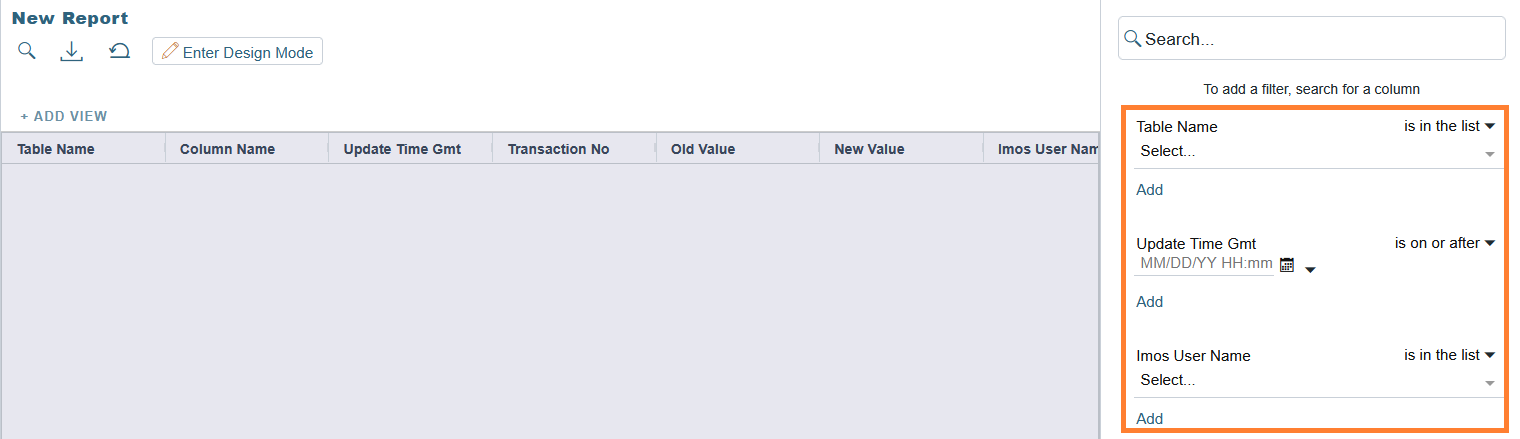
Task: Click Add under Update Time Gmt filter
Action: tap(1149, 302)
